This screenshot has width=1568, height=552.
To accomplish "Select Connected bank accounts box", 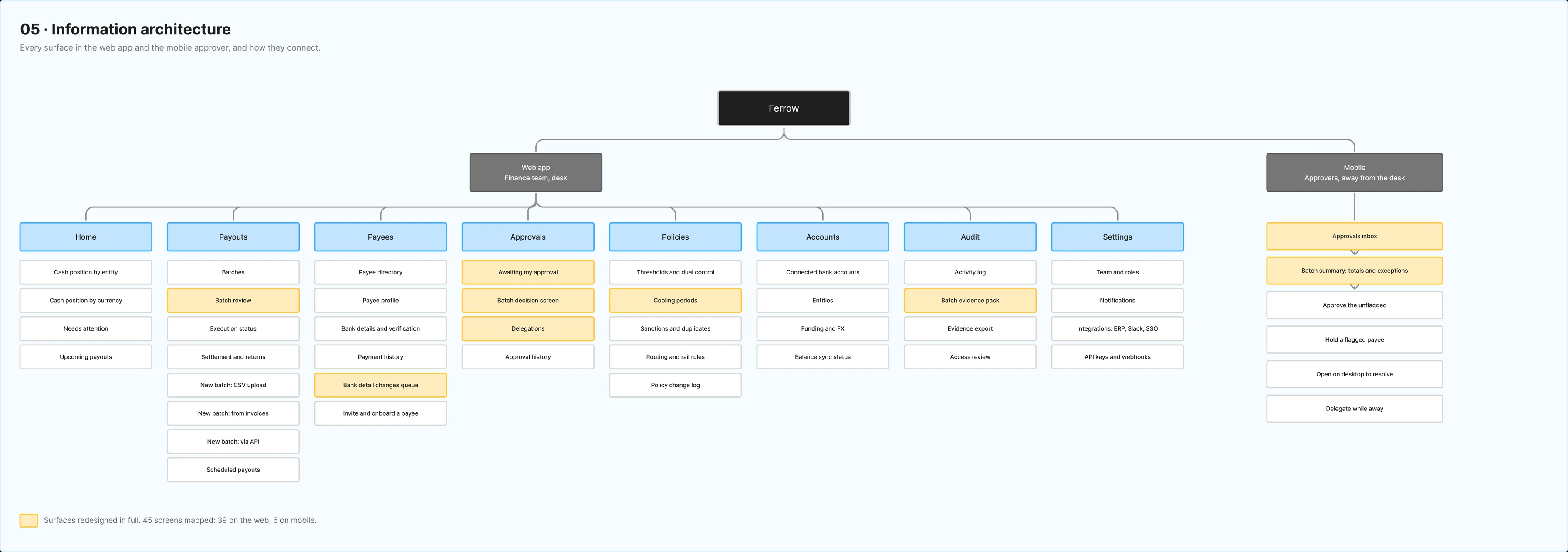I will tap(822, 272).
